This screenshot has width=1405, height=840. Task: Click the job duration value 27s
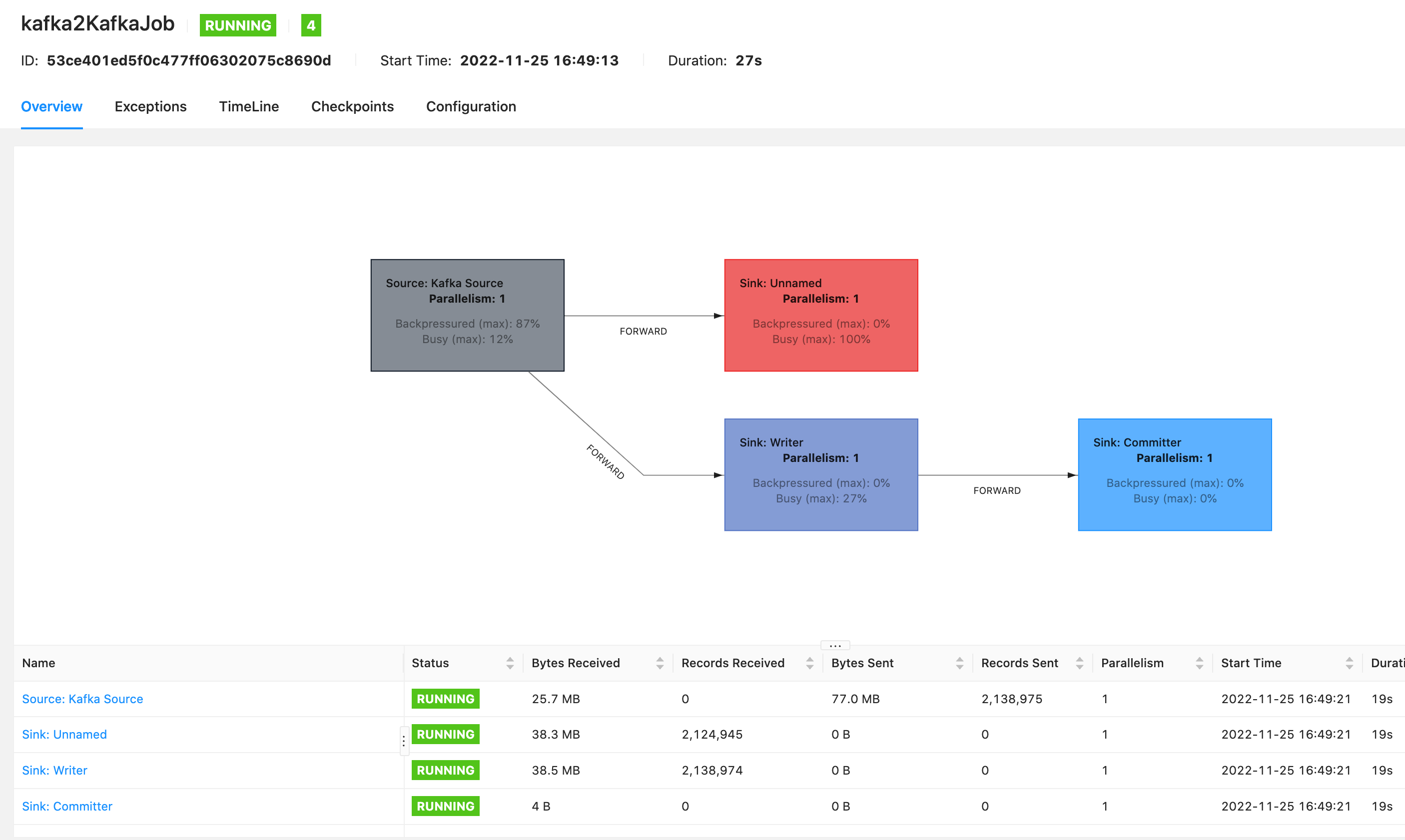tap(748, 60)
